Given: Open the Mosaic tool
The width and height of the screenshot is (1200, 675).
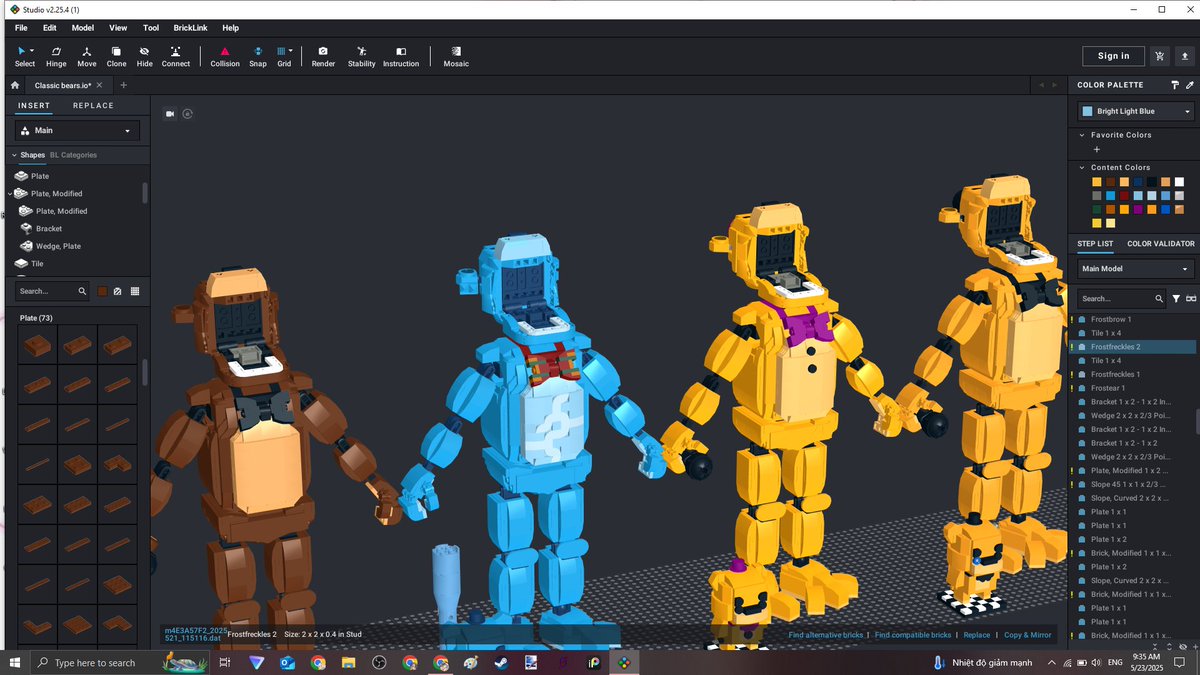Looking at the screenshot, I should (456, 56).
